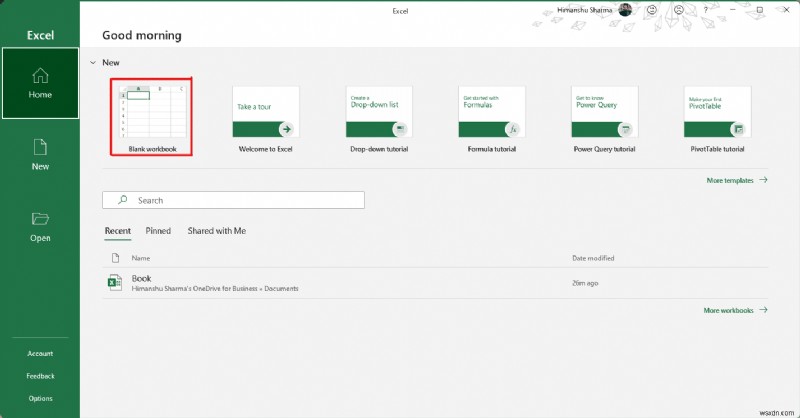Viewport: 800px width, 418px height.
Task: Open Excel Options in the sidebar
Action: 40,399
